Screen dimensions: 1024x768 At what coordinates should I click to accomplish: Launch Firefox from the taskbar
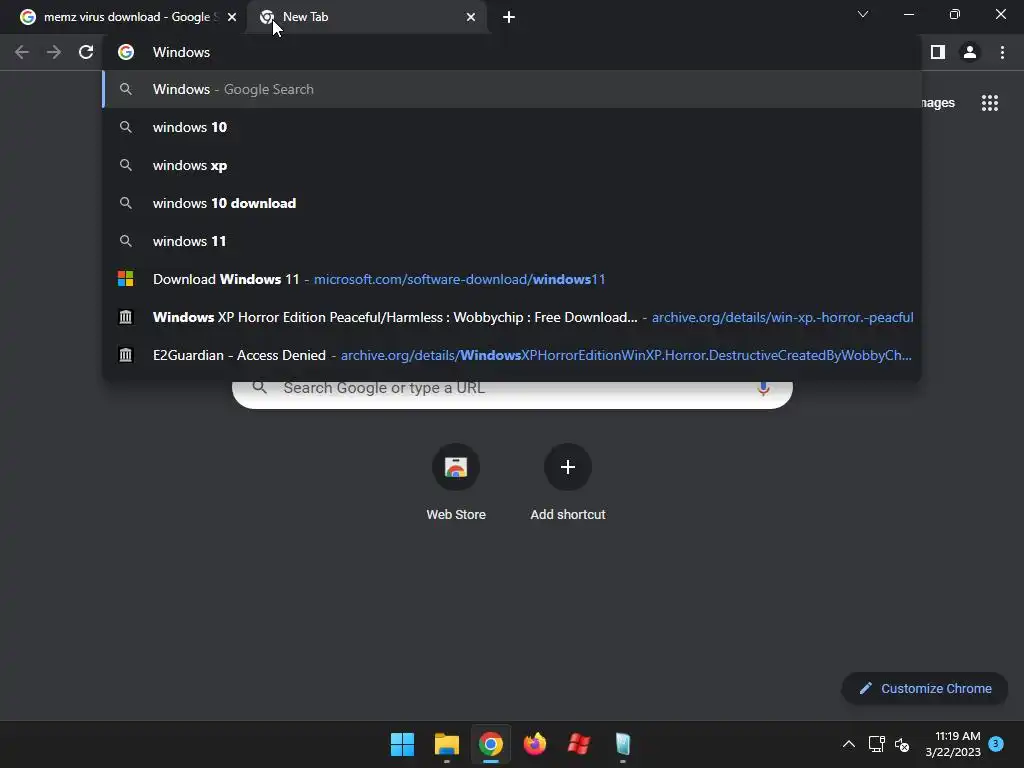(x=535, y=744)
